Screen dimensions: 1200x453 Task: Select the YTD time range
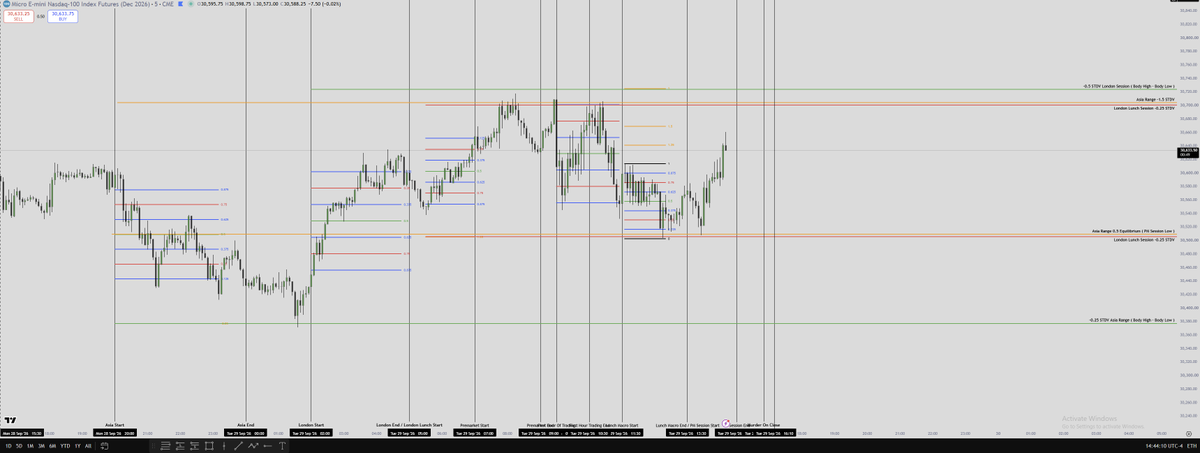coord(65,446)
